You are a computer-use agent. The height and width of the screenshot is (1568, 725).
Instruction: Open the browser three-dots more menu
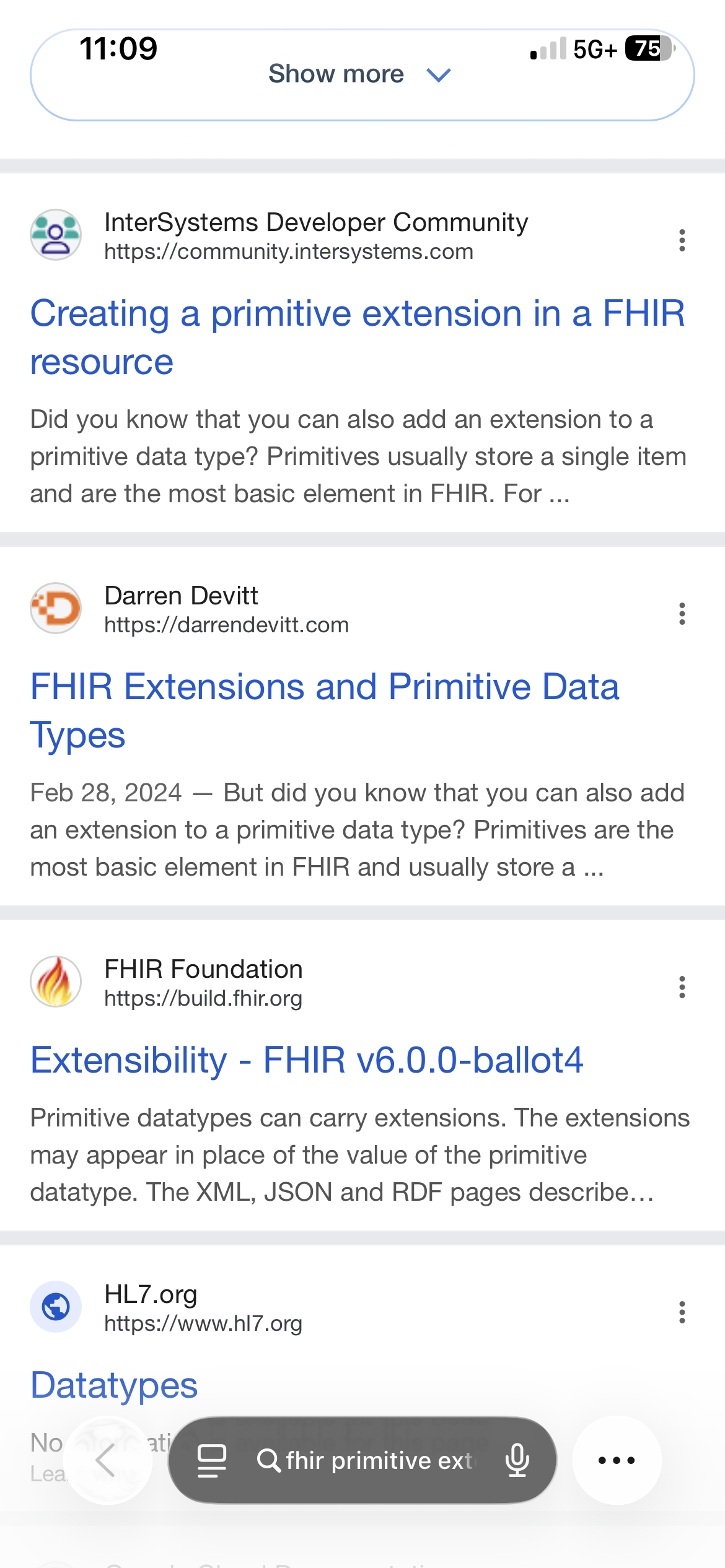[x=617, y=1460]
